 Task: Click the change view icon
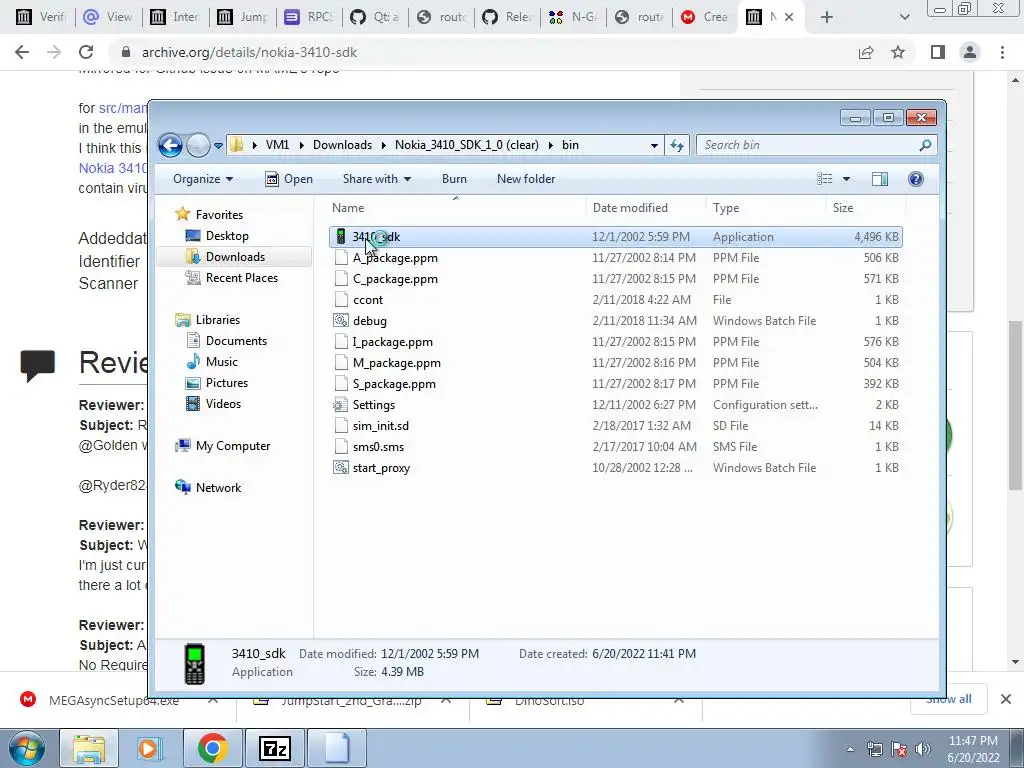pyautogui.click(x=825, y=179)
